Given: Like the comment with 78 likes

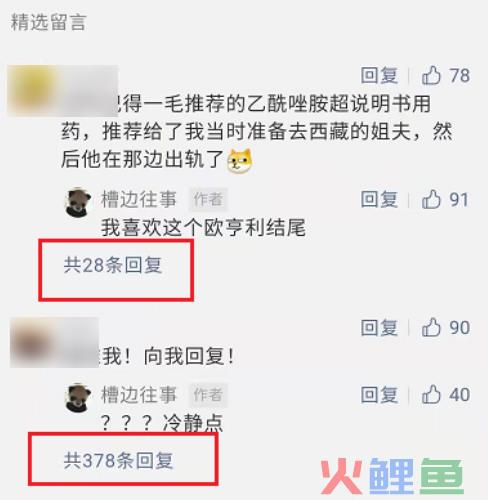Looking at the screenshot, I should tap(431, 75).
